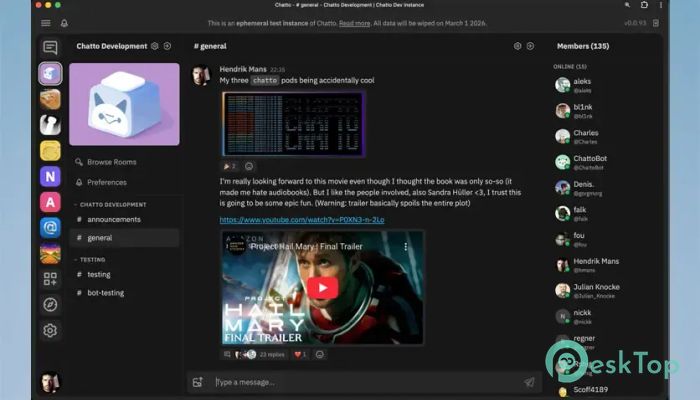The image size is (700, 400).
Task: Open the chatto pods terminal image
Action: coord(293,124)
